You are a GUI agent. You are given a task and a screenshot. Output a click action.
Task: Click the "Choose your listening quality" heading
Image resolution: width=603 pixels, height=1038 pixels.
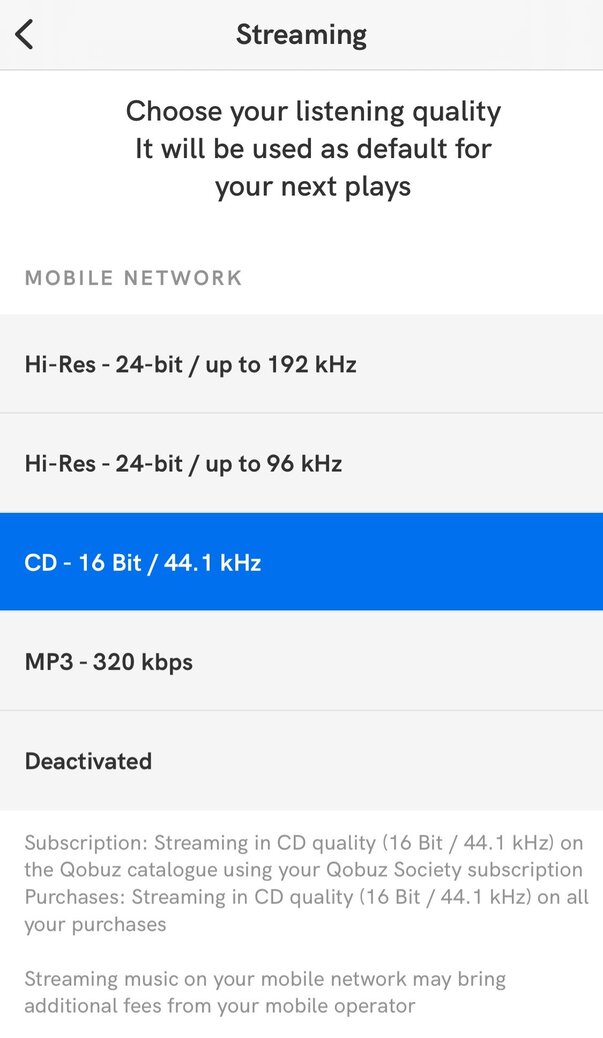(313, 111)
